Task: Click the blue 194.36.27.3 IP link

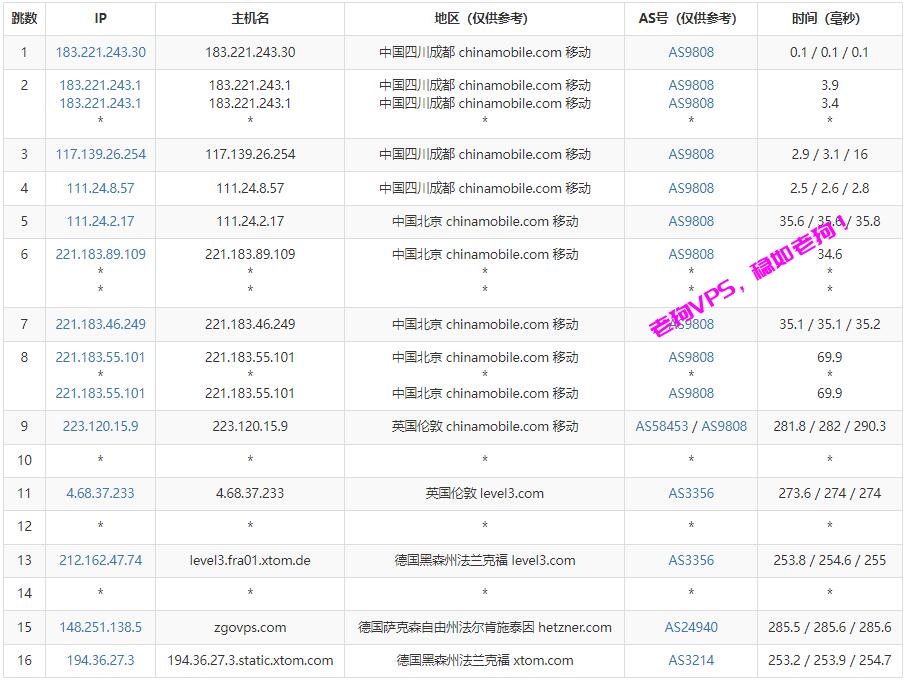Action: click(x=100, y=660)
